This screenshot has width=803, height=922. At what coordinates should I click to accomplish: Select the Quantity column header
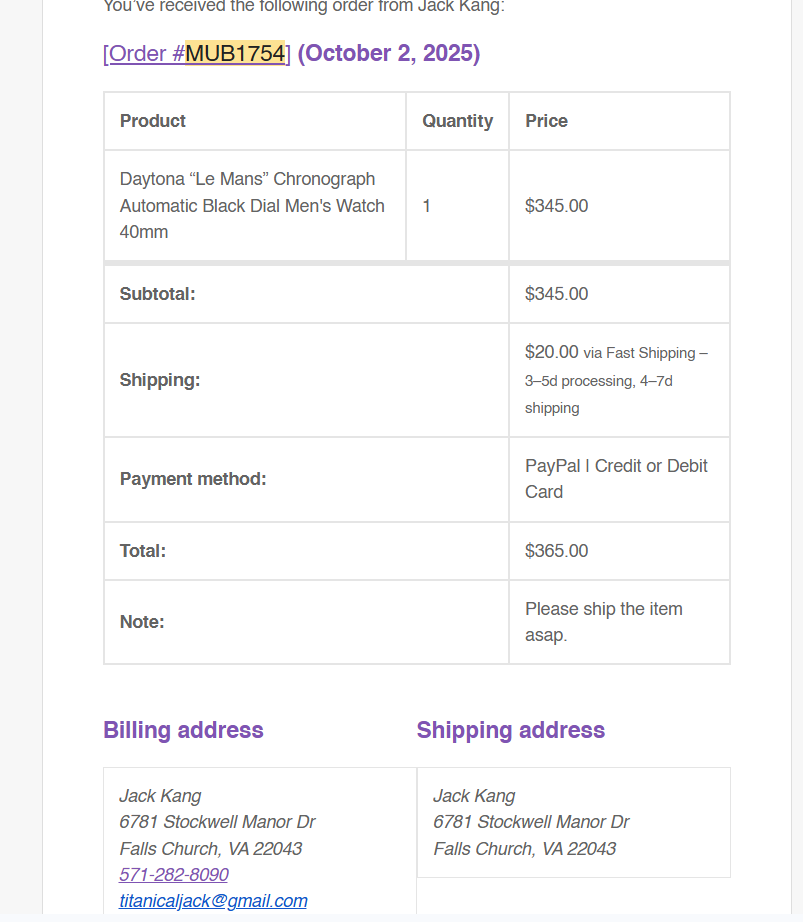pos(457,121)
